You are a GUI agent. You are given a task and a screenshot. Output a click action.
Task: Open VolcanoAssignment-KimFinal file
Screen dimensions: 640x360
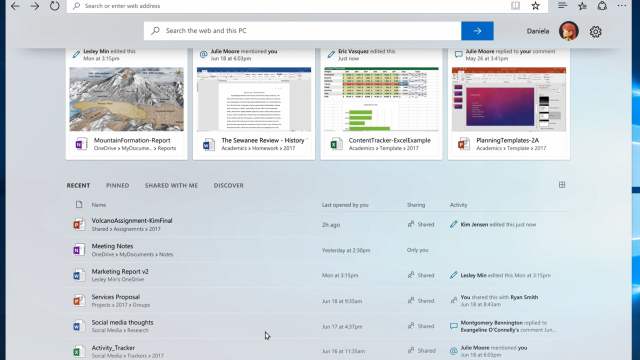pyautogui.click(x=132, y=221)
